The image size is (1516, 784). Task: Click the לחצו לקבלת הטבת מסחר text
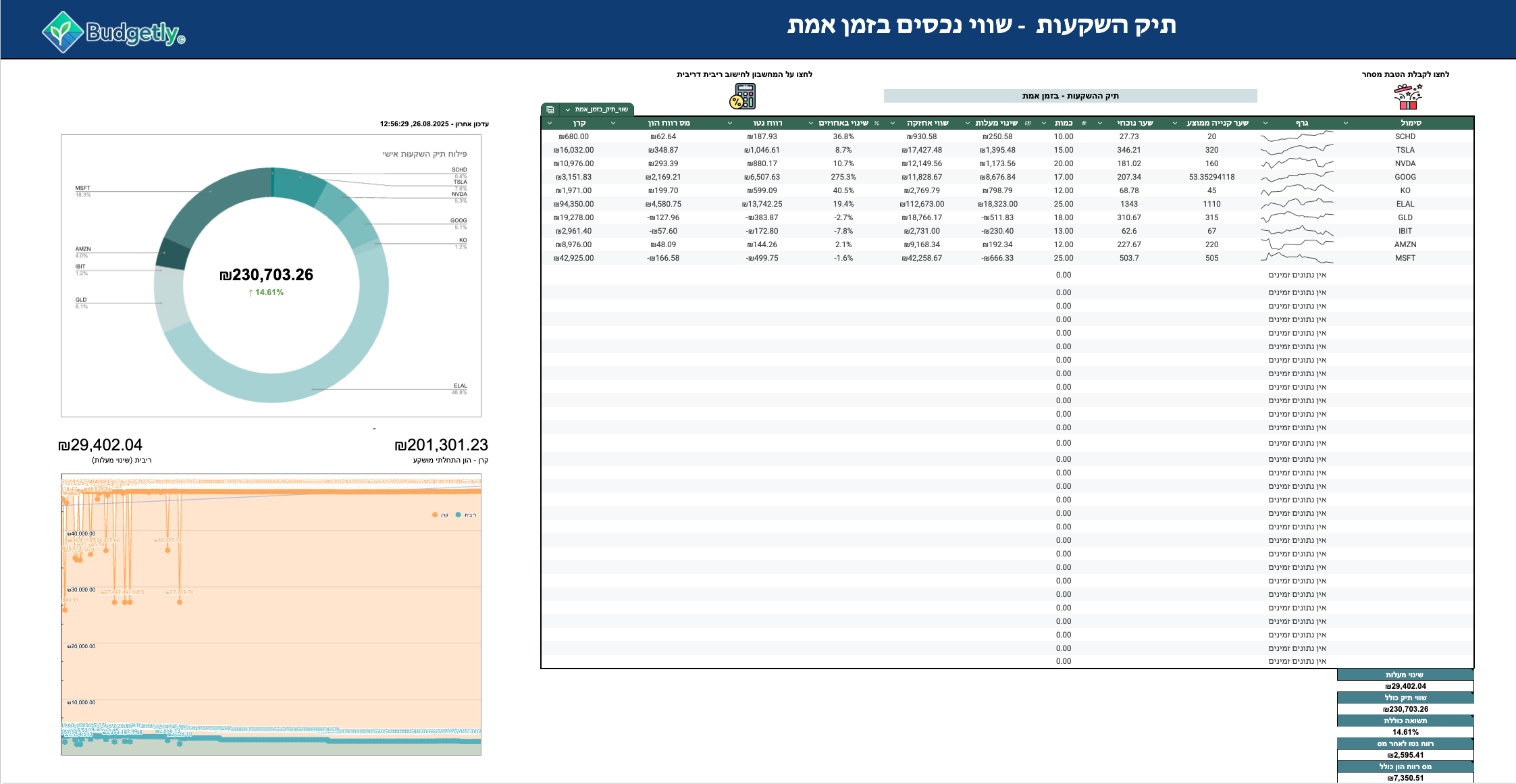pyautogui.click(x=1405, y=74)
